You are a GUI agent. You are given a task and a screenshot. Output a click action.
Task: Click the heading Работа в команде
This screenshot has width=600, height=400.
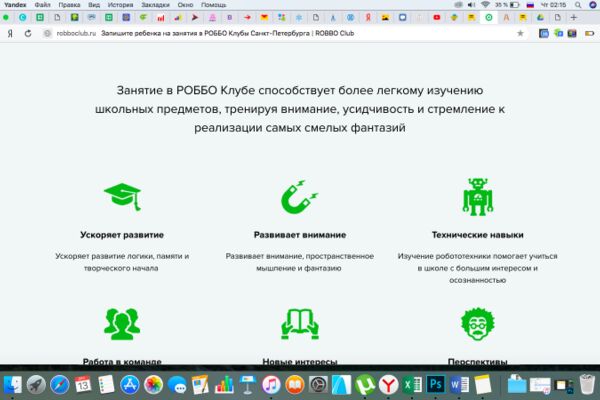[122, 361]
